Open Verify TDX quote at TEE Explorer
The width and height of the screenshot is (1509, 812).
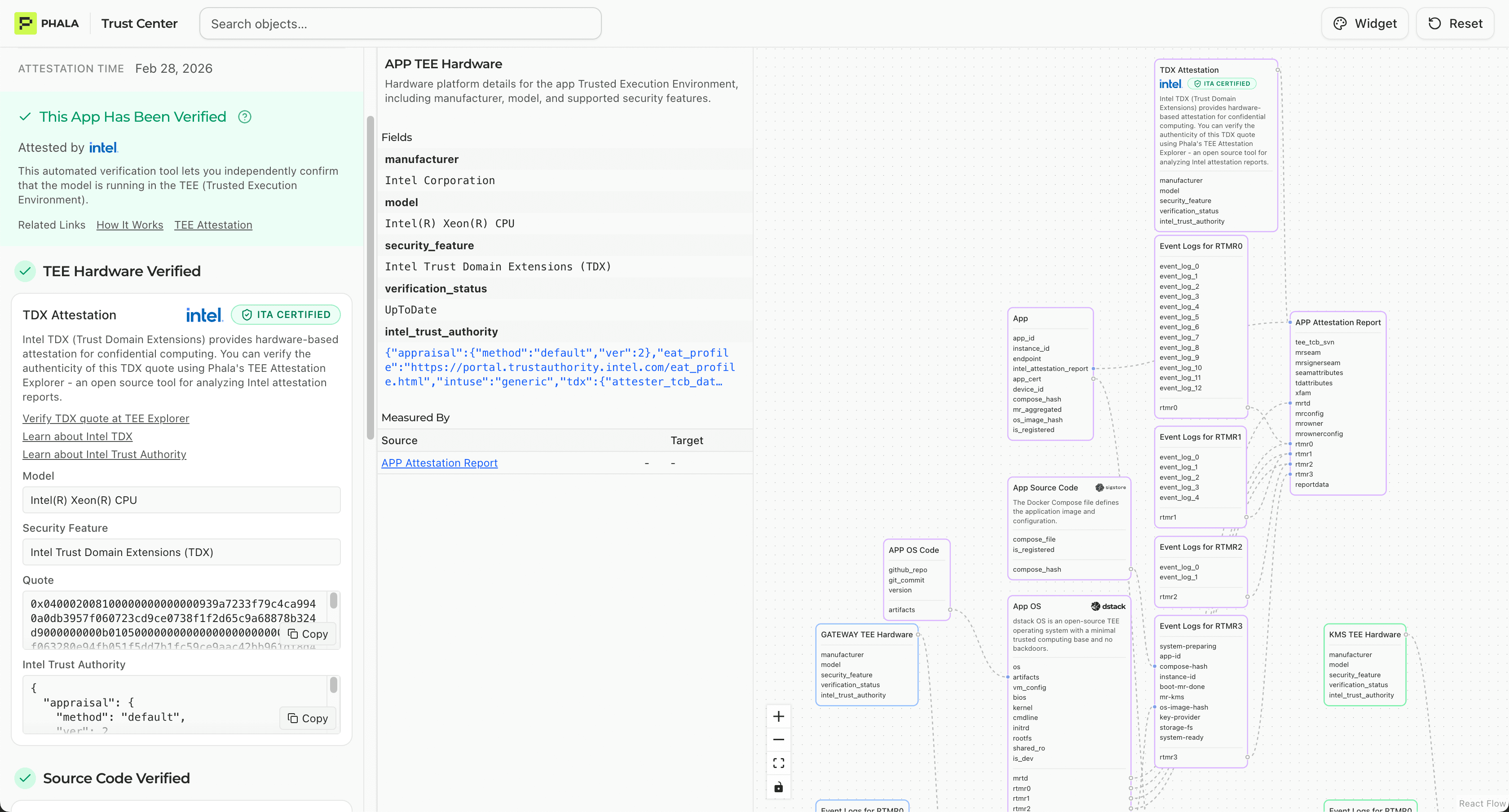coord(106,418)
